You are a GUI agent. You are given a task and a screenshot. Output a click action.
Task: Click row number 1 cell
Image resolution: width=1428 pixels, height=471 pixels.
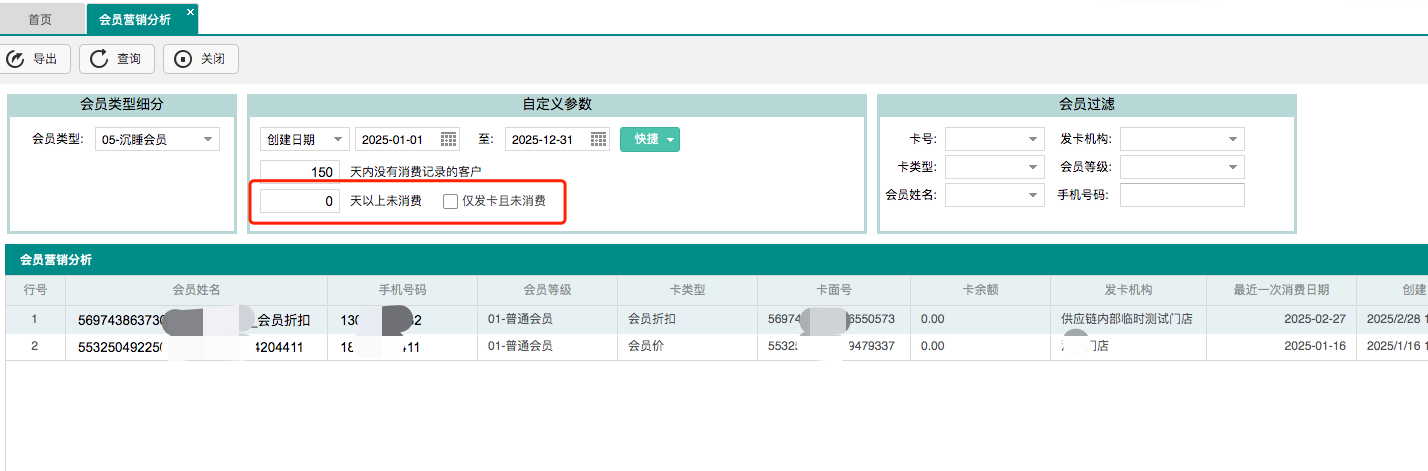[x=35, y=320]
